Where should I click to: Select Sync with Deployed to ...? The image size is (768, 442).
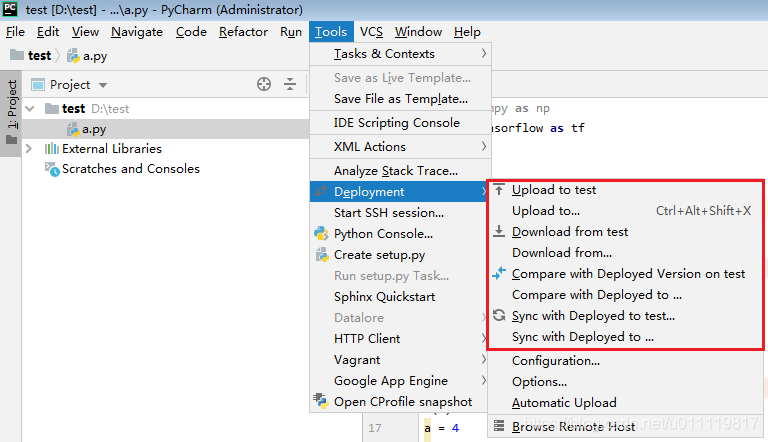click(x=625, y=337)
